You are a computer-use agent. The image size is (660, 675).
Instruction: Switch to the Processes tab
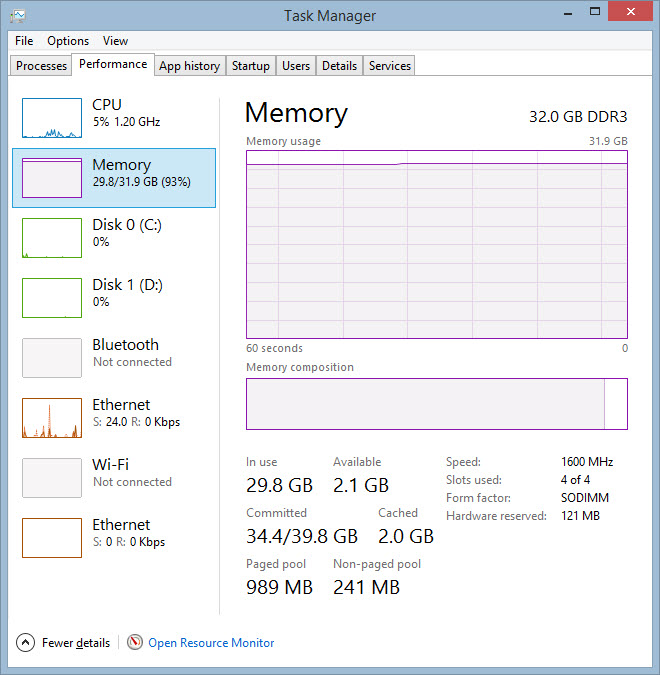41,66
